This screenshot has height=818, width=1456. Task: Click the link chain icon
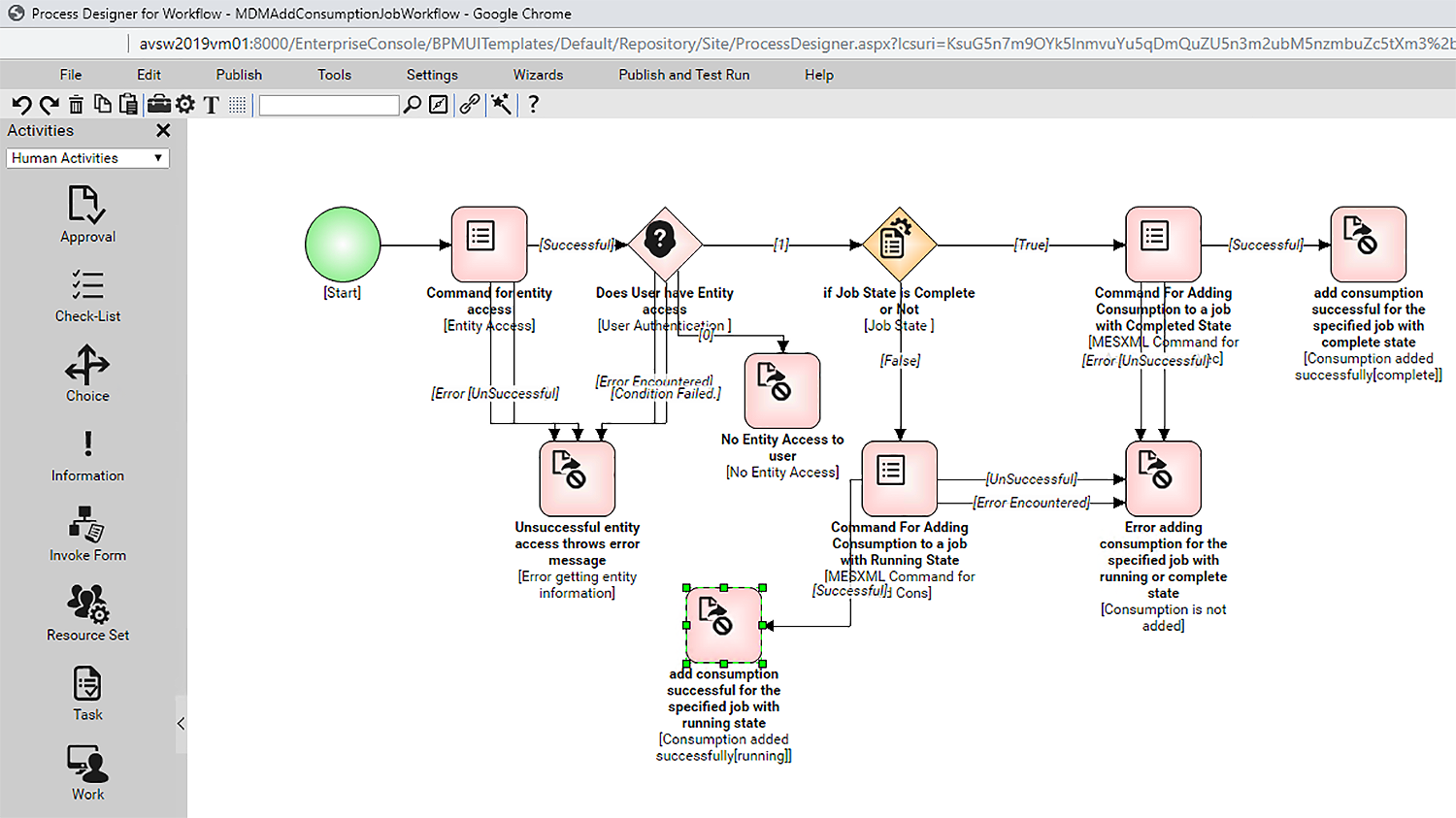pyautogui.click(x=470, y=104)
